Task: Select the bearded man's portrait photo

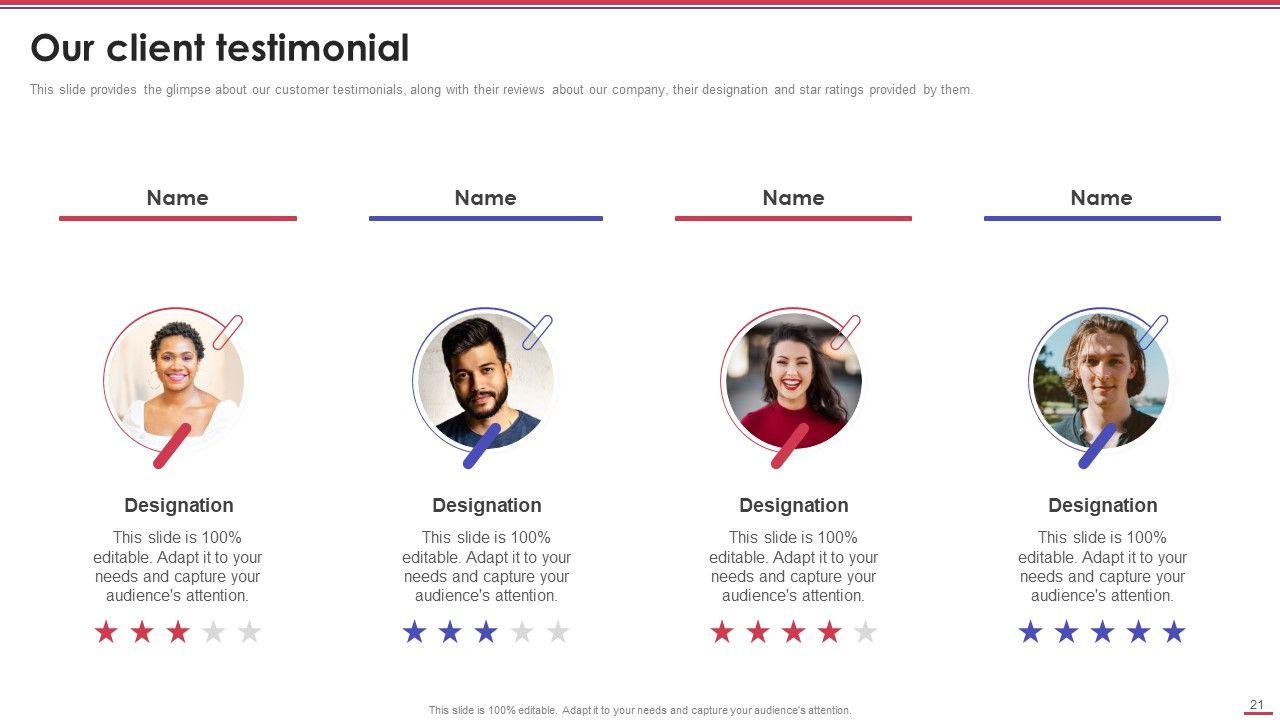Action: tap(485, 382)
